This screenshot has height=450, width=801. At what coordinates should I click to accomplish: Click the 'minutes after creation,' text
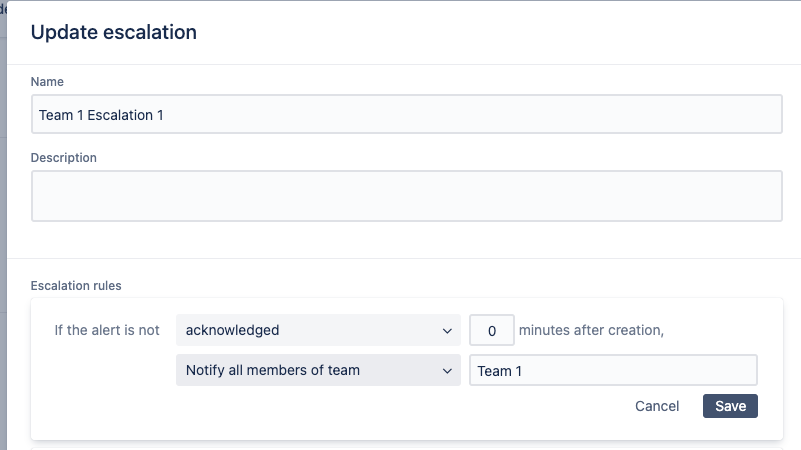(x=591, y=330)
